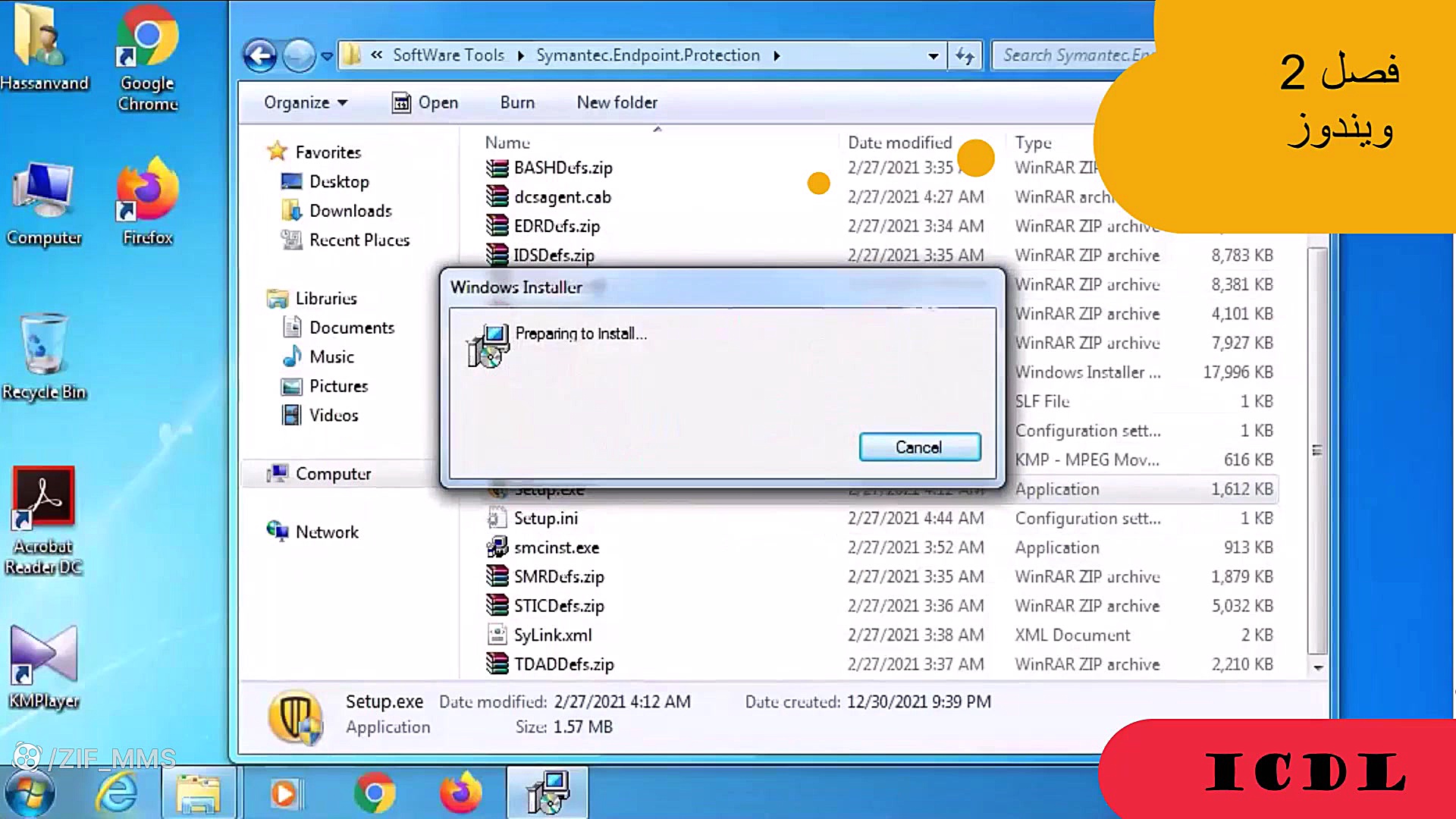Image resolution: width=1456 pixels, height=819 pixels.
Task: Open the Organize menu
Action: click(305, 102)
